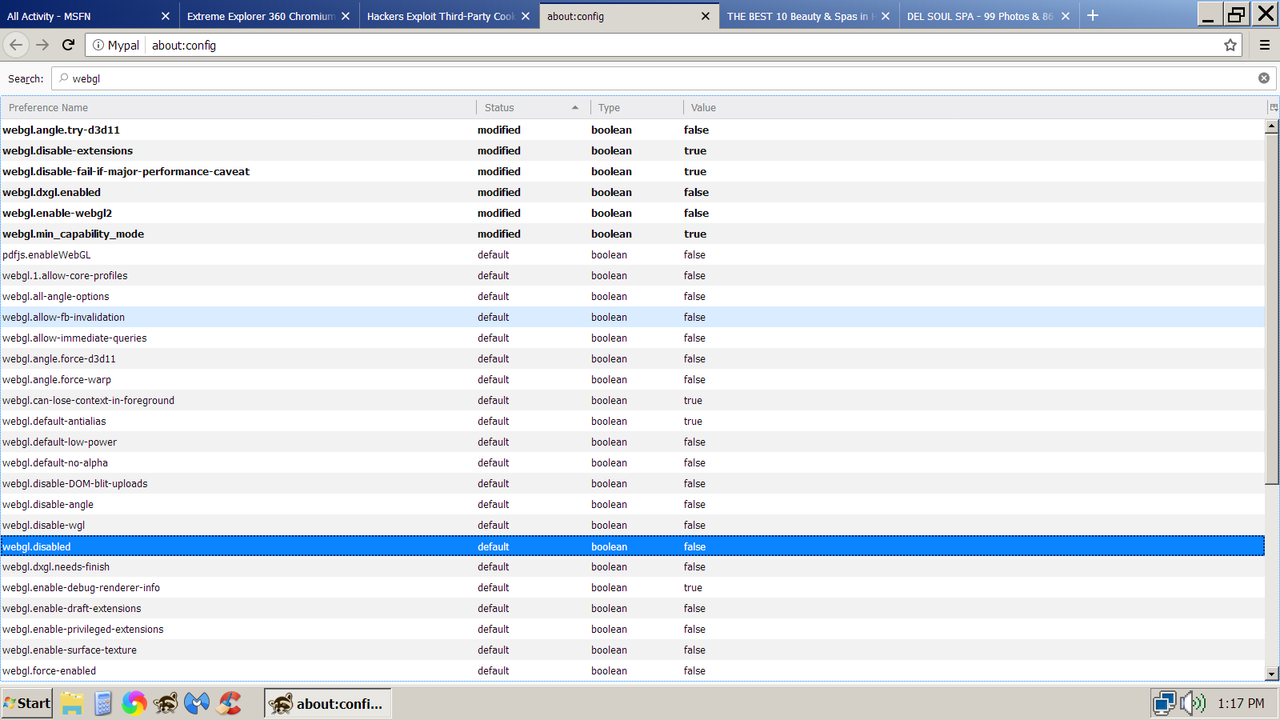The height and width of the screenshot is (720, 1280).
Task: Select the webgl.min_capability_mode row
Action: (633, 234)
